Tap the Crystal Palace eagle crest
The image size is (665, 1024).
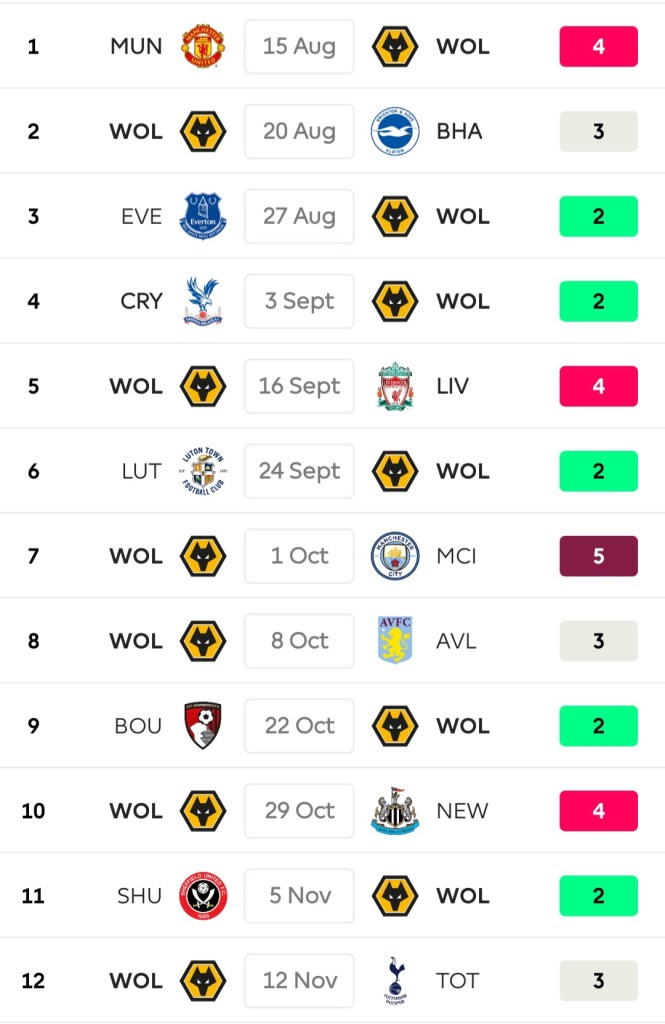tap(202, 301)
